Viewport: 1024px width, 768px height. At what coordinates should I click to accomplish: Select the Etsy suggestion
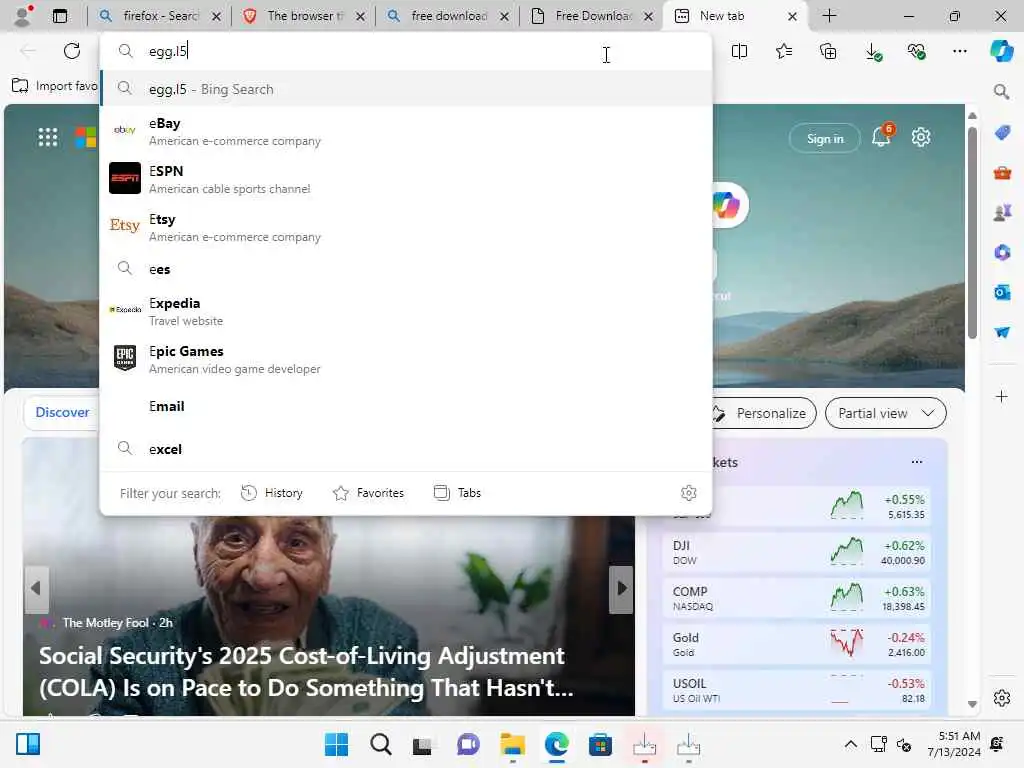(x=406, y=227)
